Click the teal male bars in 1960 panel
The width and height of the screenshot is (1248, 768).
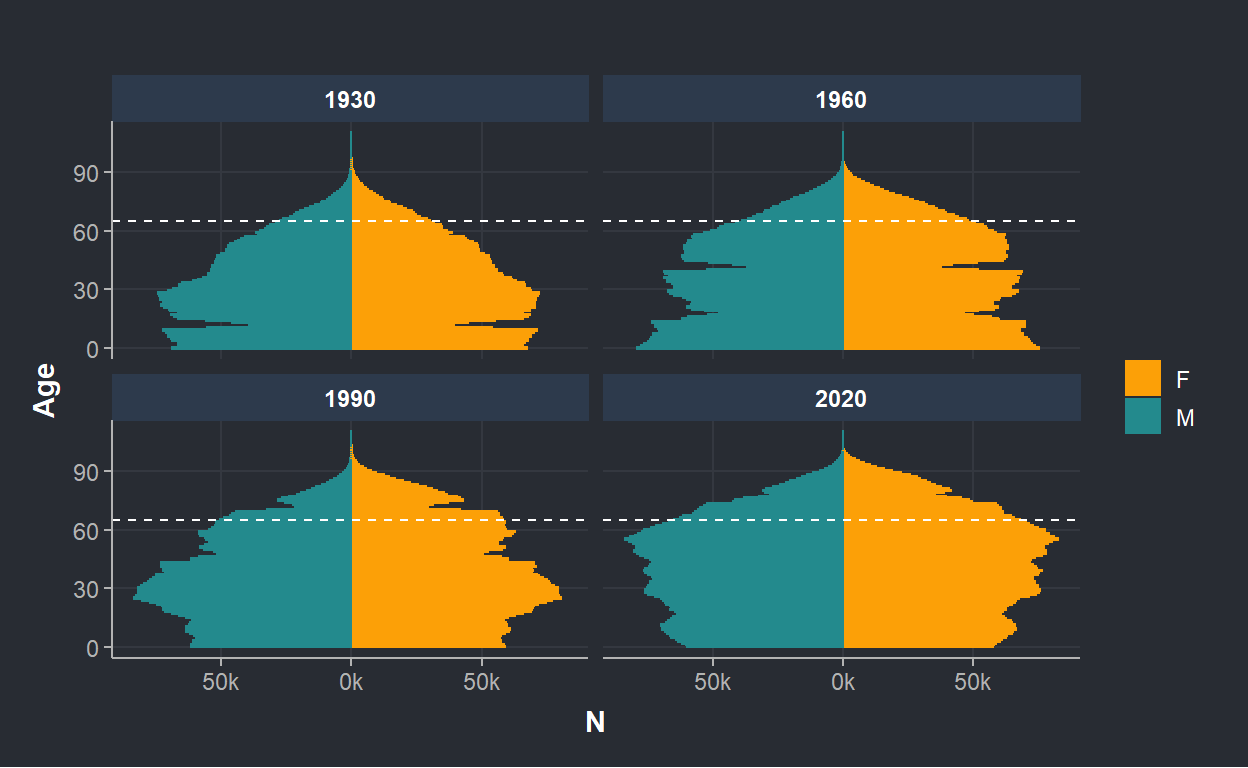pyautogui.click(x=760, y=290)
